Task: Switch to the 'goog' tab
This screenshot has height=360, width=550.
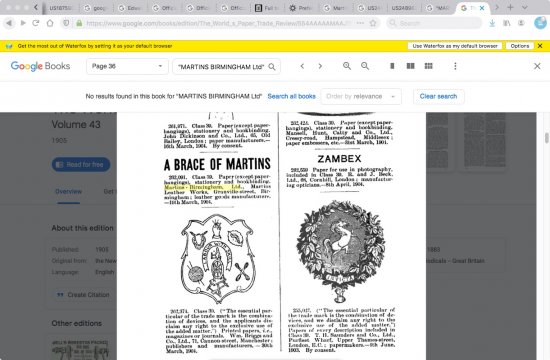Action: pyautogui.click(x=95, y=8)
